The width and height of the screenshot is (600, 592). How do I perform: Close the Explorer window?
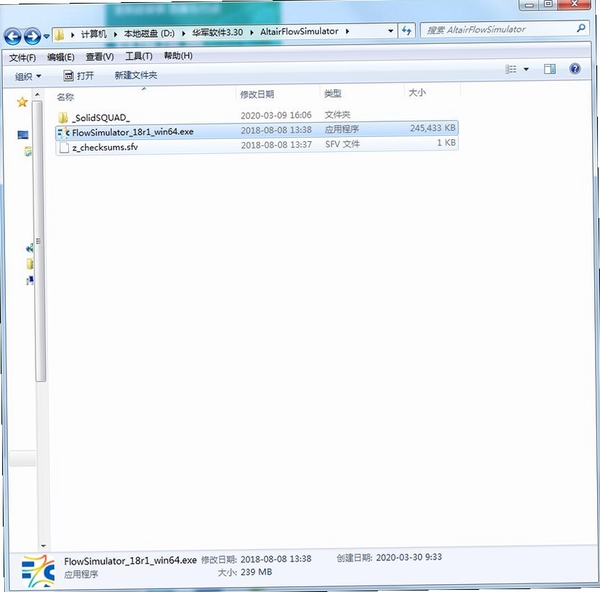tap(574, 4)
